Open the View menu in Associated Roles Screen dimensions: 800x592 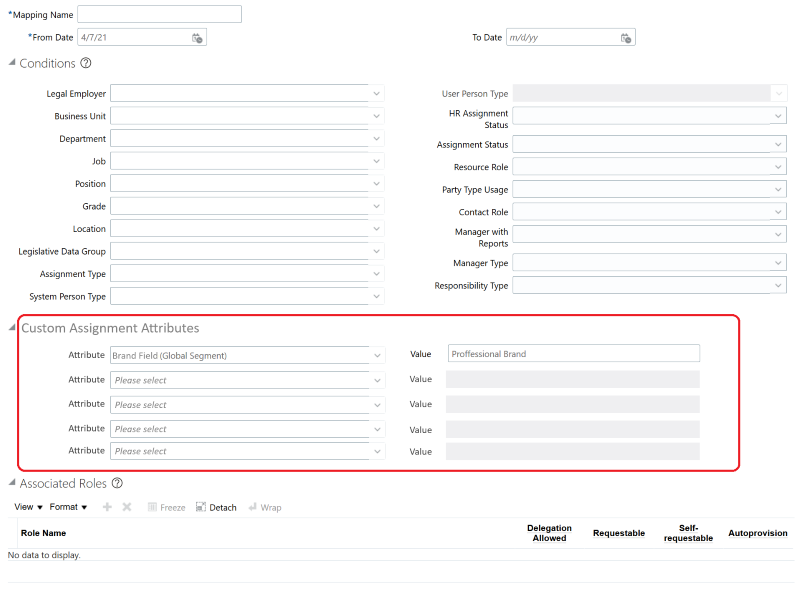(26, 507)
